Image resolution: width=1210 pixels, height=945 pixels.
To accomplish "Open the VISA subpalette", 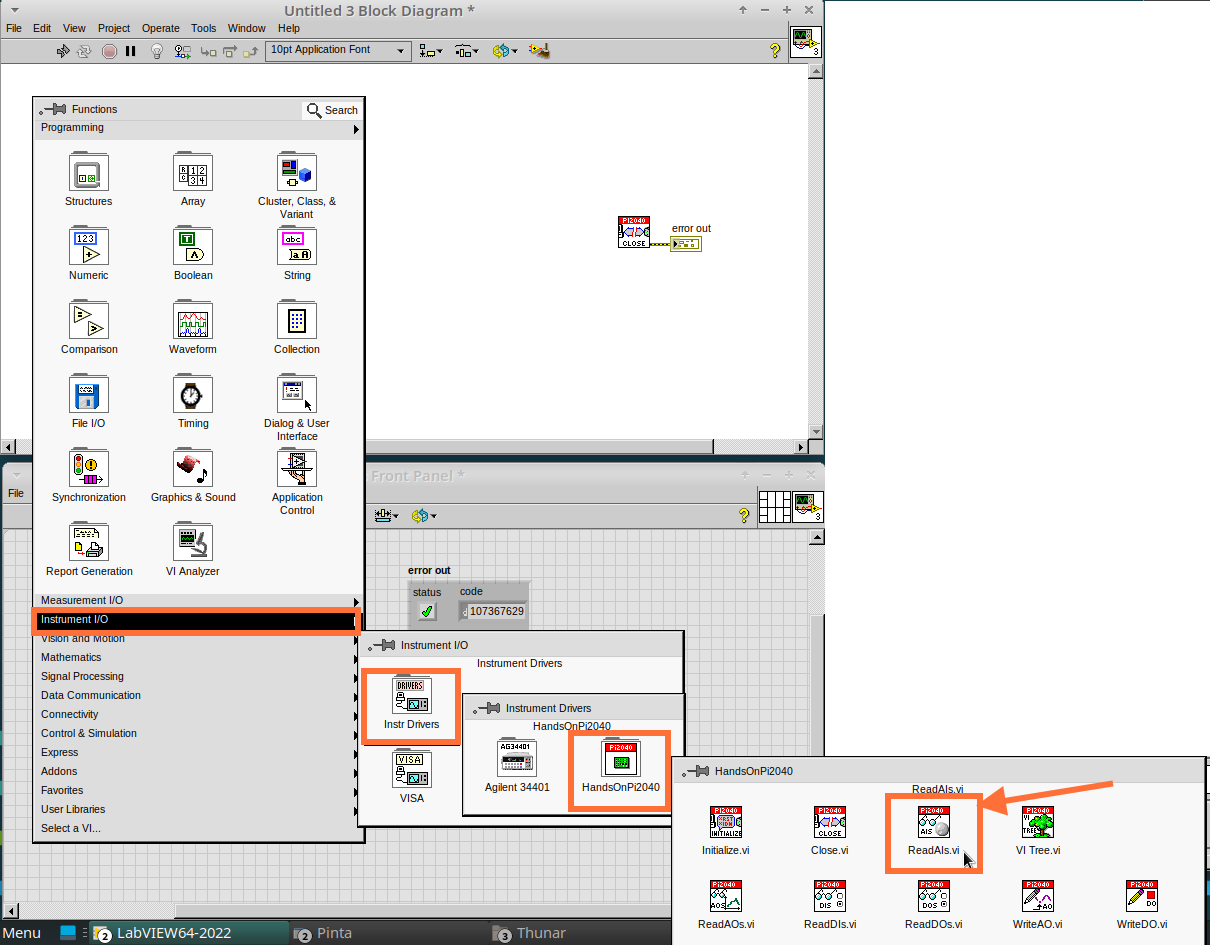I will [411, 778].
